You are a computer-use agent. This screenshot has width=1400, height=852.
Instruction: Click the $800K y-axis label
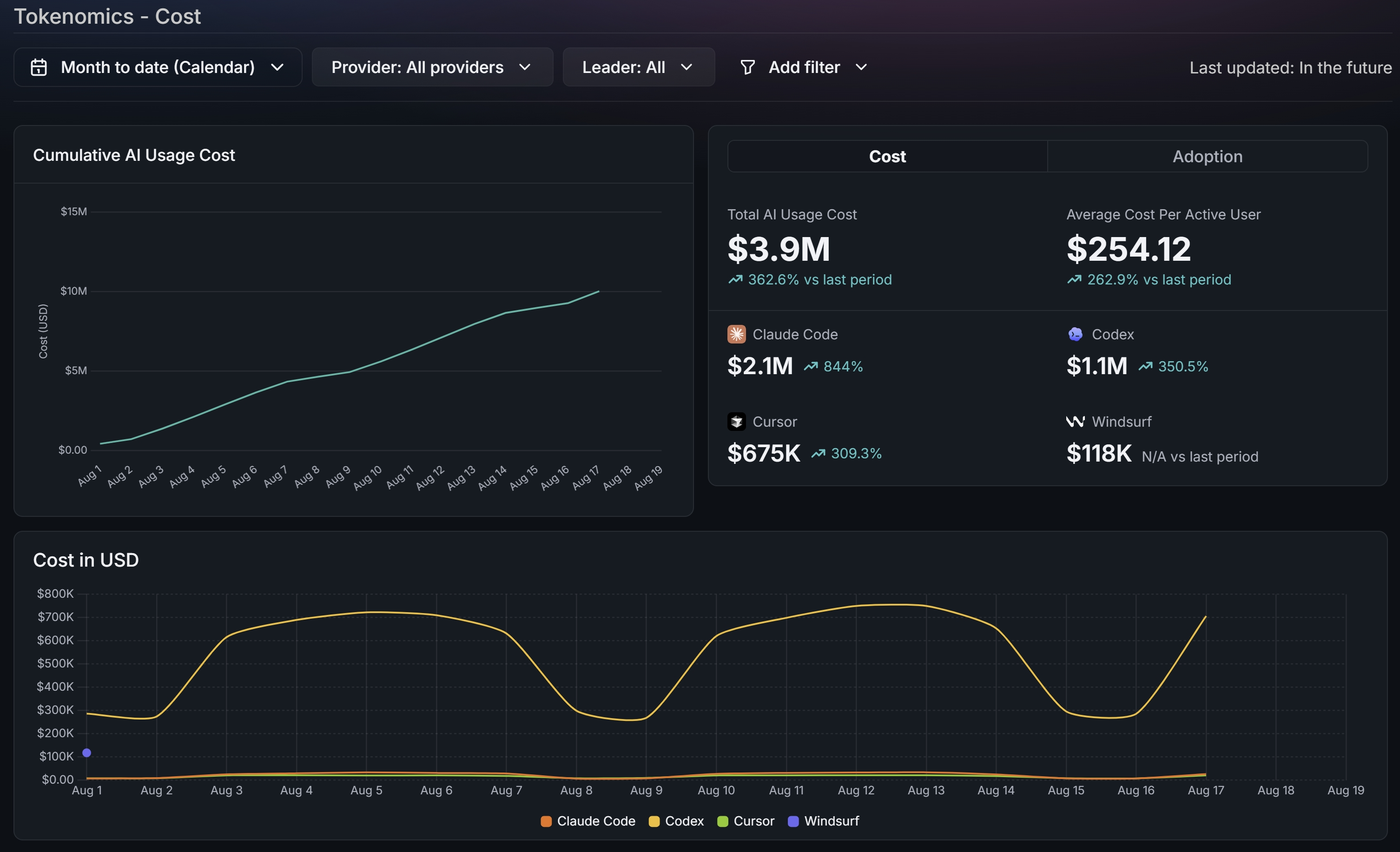click(x=55, y=594)
